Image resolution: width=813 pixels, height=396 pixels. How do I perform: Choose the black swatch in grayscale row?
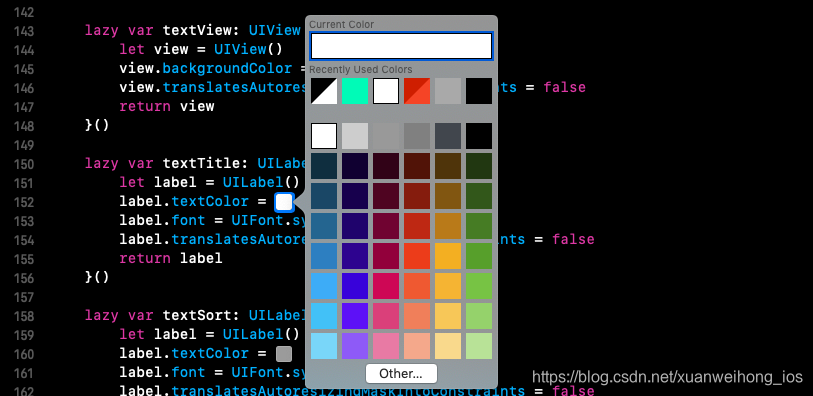(x=479, y=136)
